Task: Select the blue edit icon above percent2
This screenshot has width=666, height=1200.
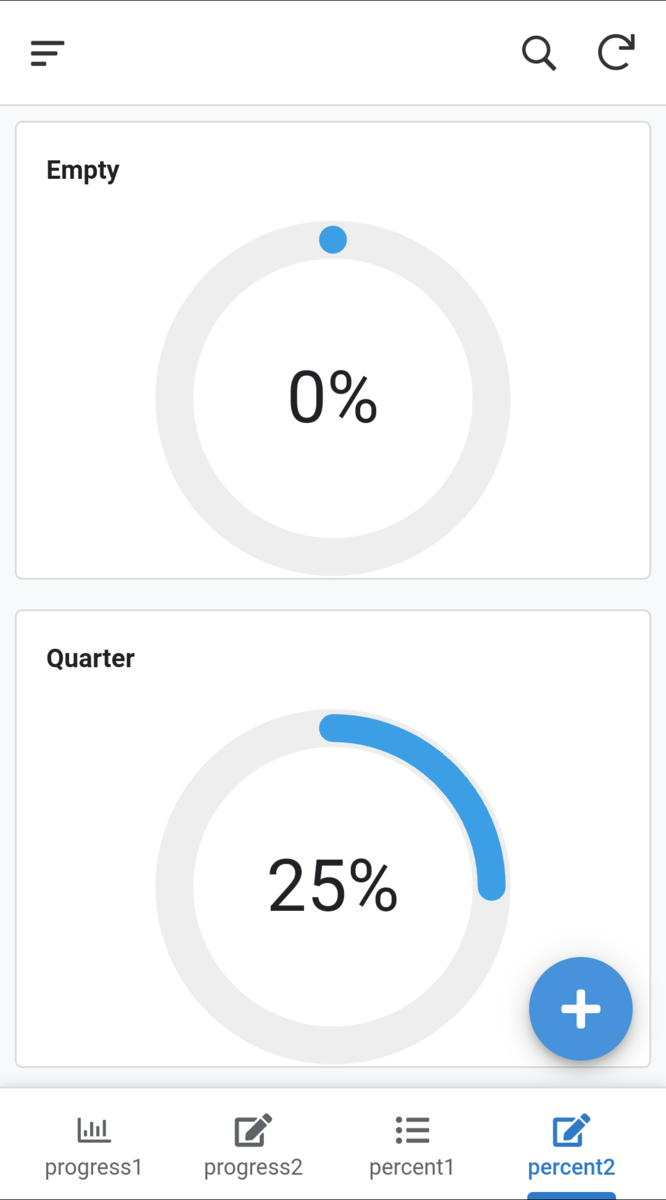Action: tap(571, 1128)
